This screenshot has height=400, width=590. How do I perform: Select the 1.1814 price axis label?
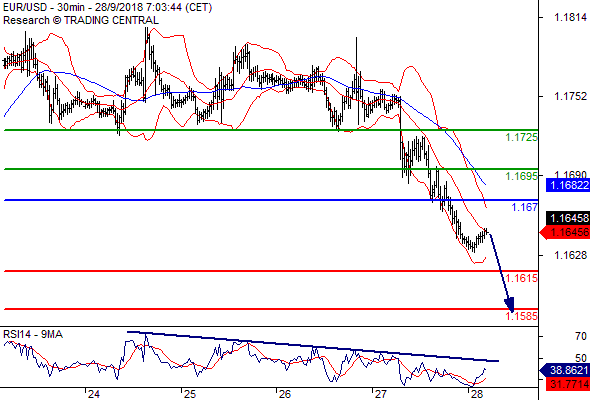[570, 17]
